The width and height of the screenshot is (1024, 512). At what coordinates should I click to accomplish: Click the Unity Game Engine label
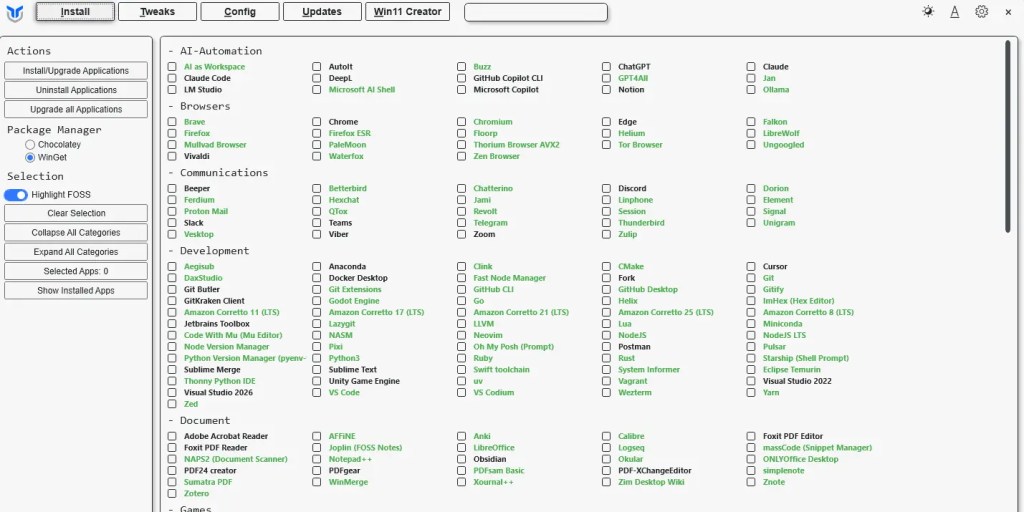[x=364, y=381]
